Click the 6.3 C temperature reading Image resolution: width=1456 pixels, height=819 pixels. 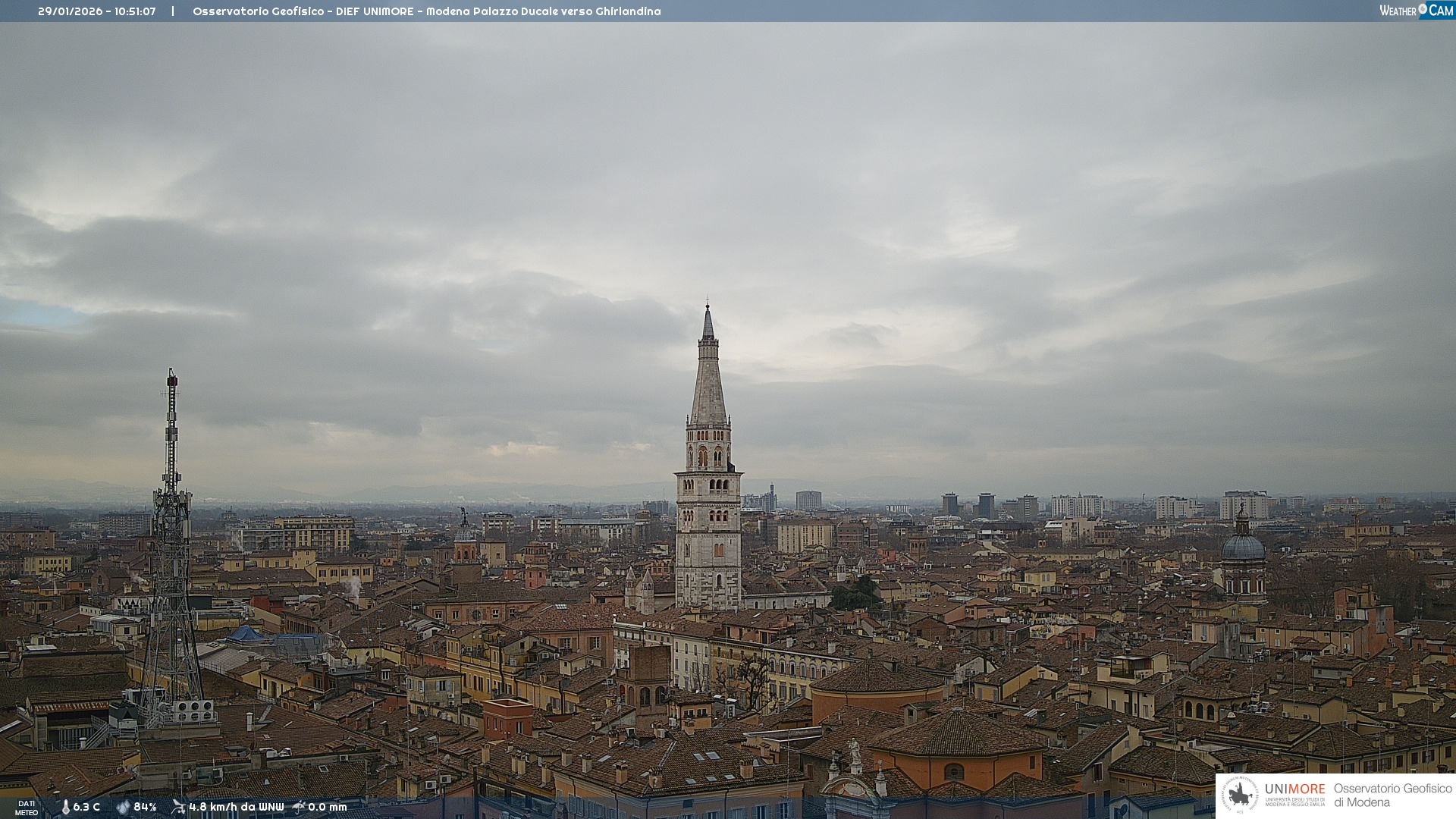pyautogui.click(x=86, y=807)
